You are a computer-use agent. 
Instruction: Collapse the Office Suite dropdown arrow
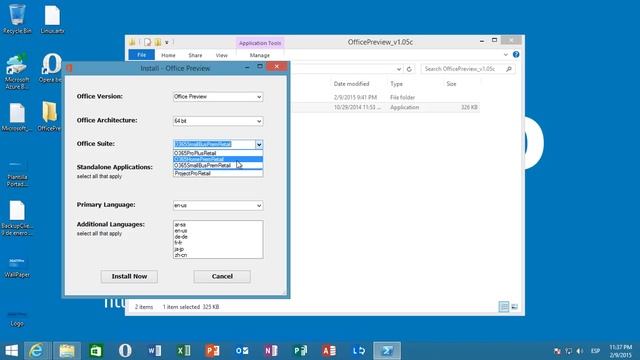259,144
